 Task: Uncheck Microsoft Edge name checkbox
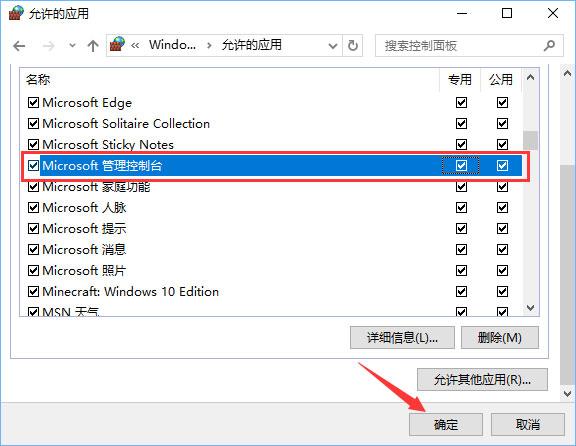click(33, 102)
